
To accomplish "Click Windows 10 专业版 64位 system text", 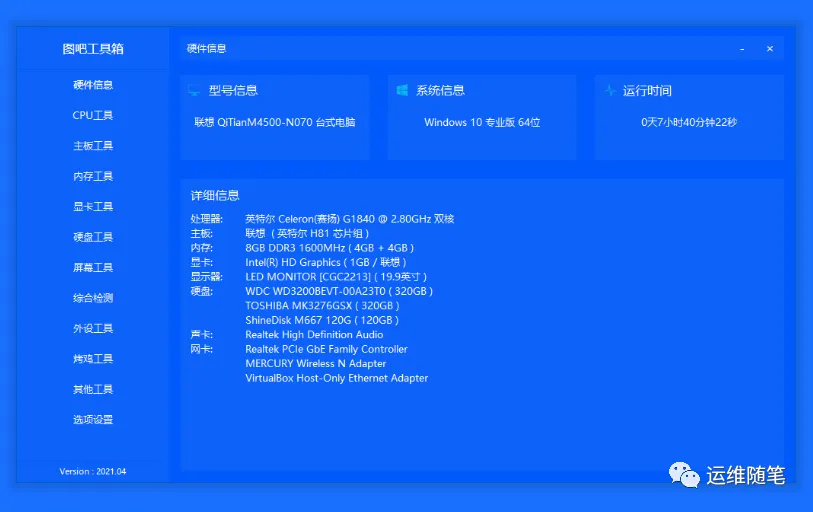I will click(x=482, y=122).
